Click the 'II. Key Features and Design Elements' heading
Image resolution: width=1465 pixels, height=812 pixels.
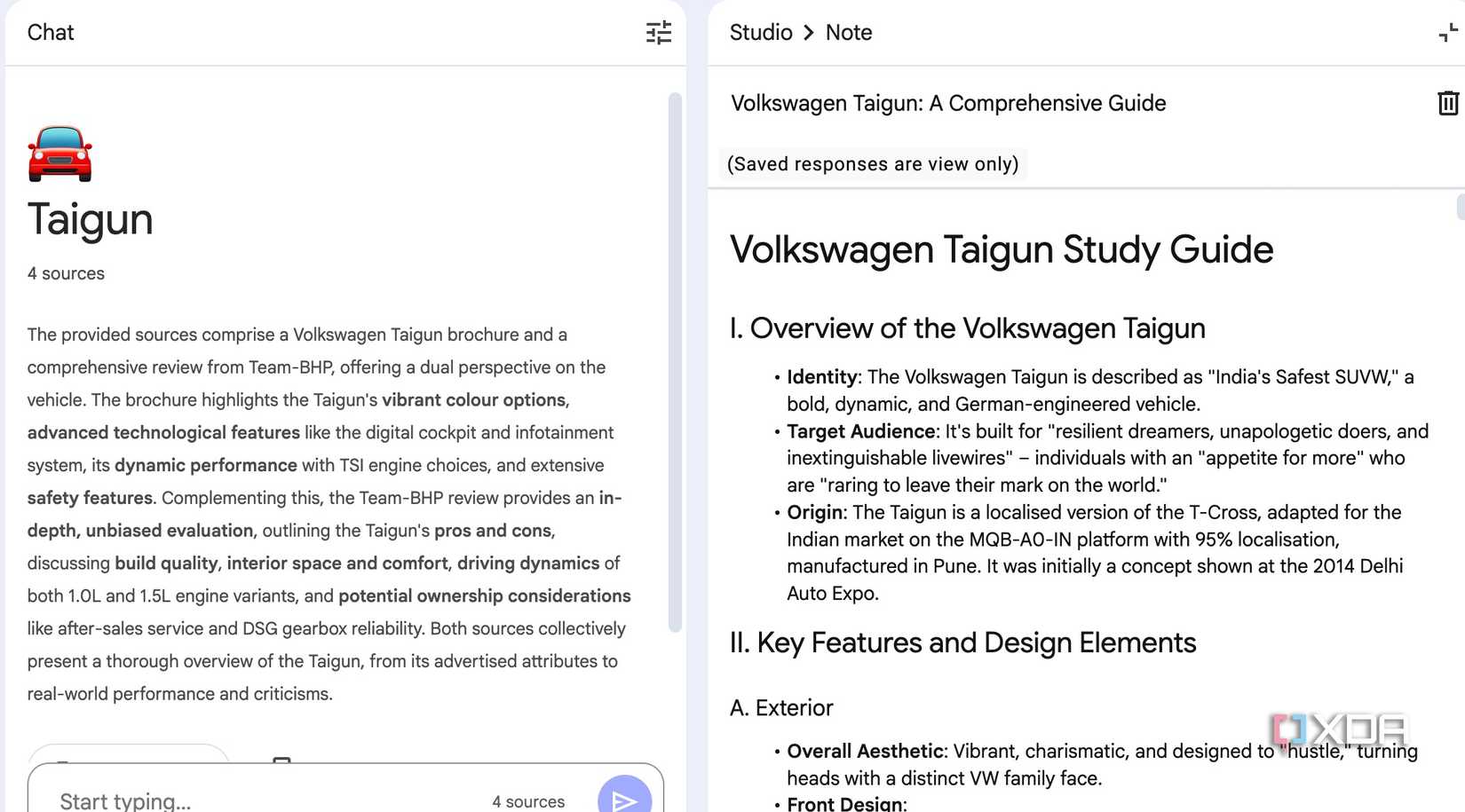962,643
